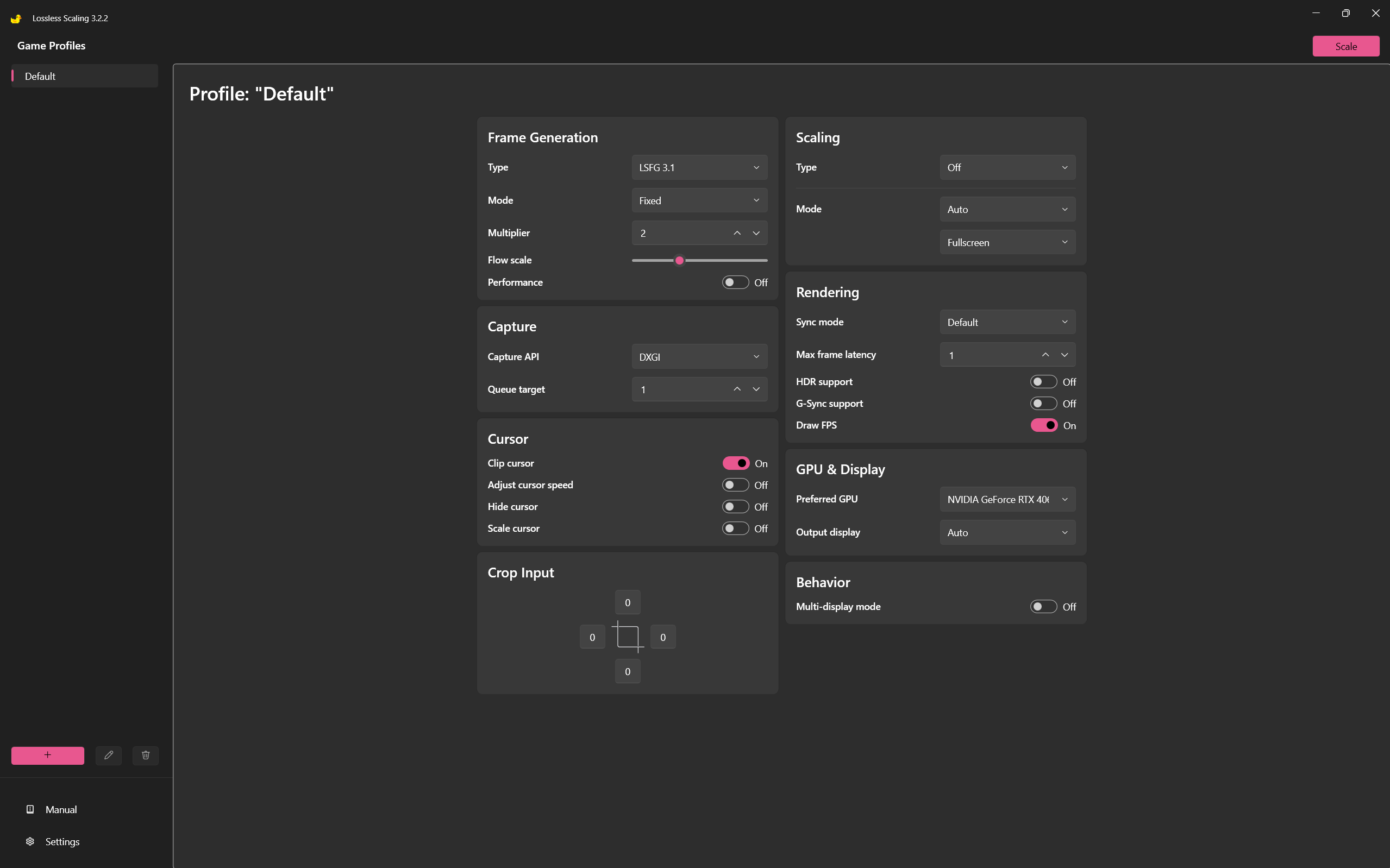Open the Preferred GPU dropdown

coord(1007,499)
